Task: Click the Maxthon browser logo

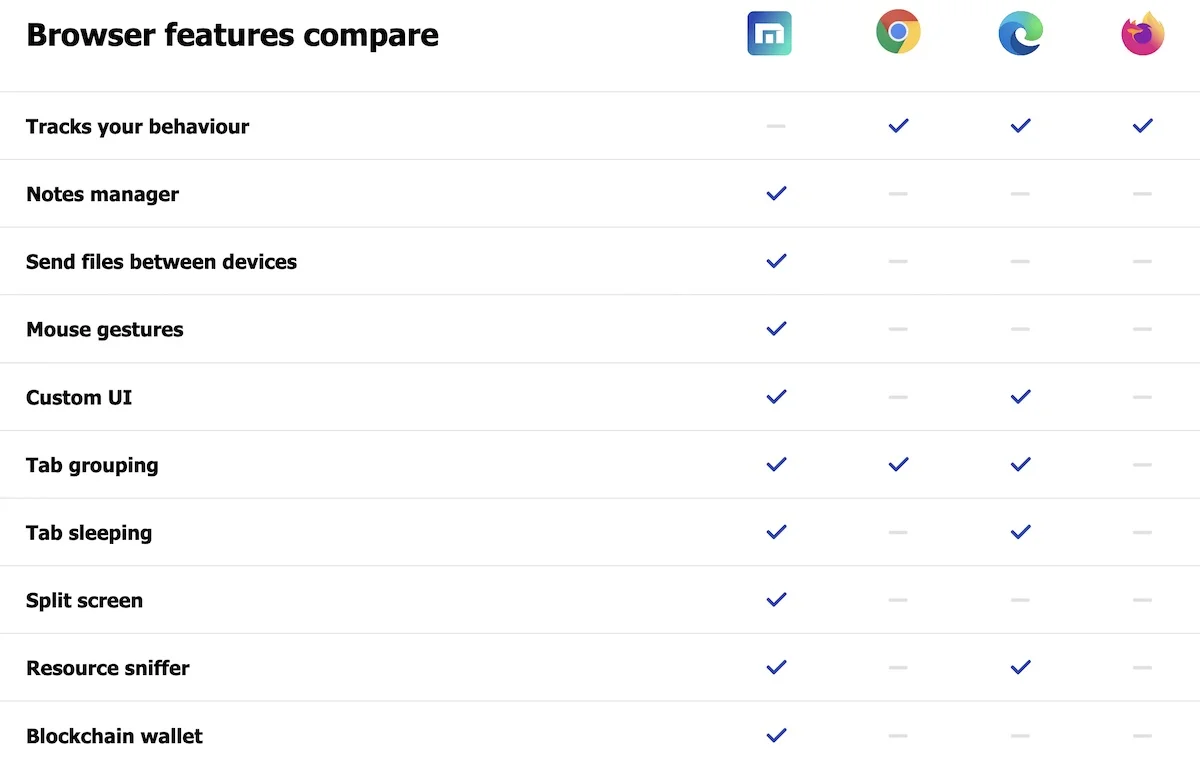Action: pos(769,33)
